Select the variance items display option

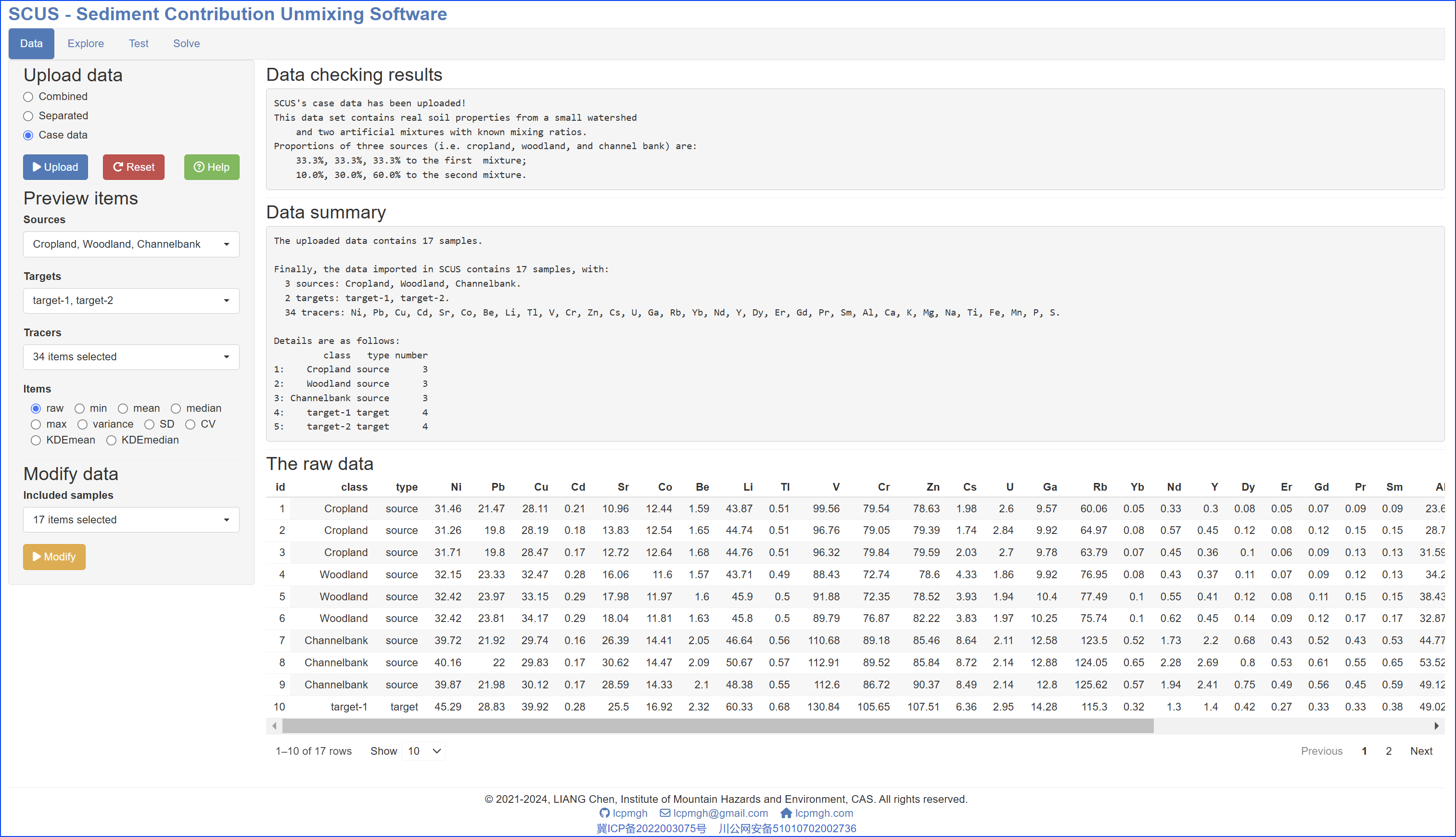(80, 424)
